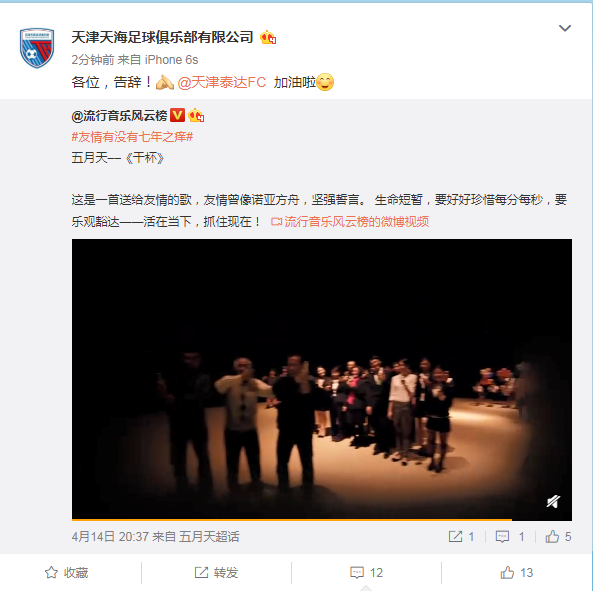Viewport: 593px width, 591px height.
Task: Open the @天津泰达FC mention link
Action: point(222,82)
